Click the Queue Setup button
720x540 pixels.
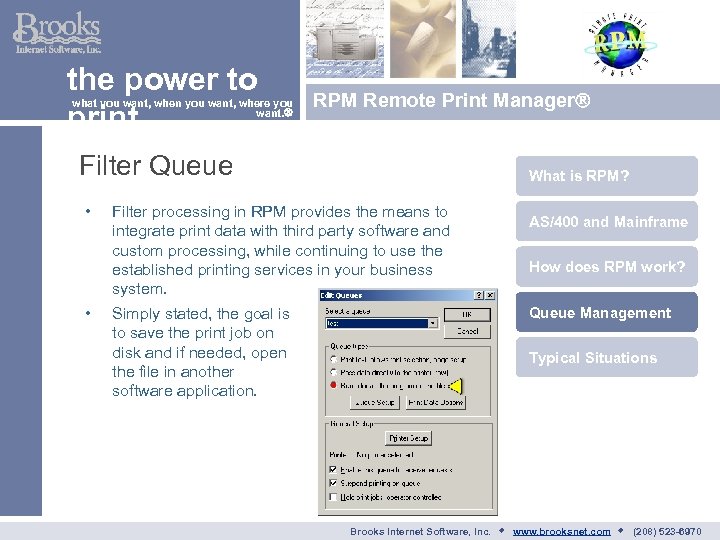coord(375,402)
